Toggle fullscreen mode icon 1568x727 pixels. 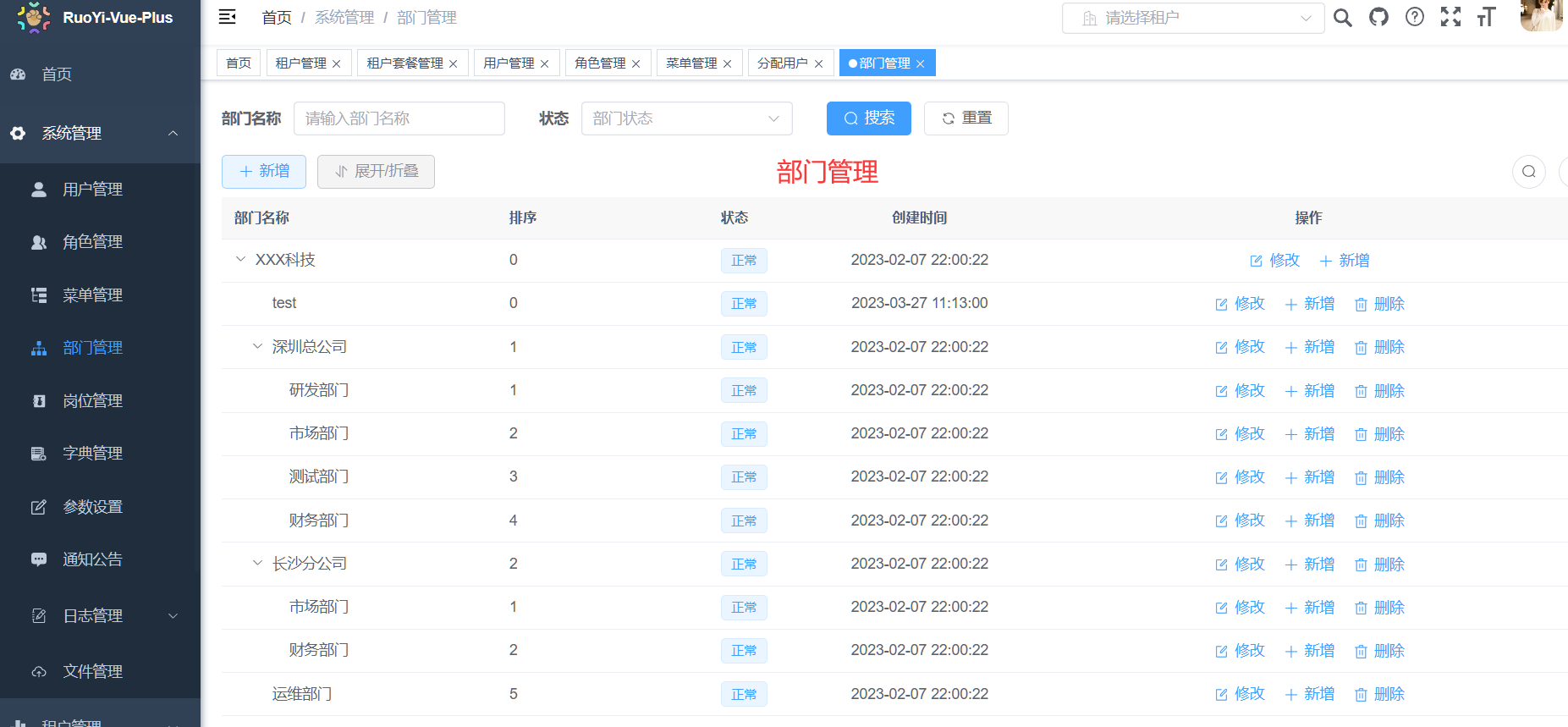1450,17
